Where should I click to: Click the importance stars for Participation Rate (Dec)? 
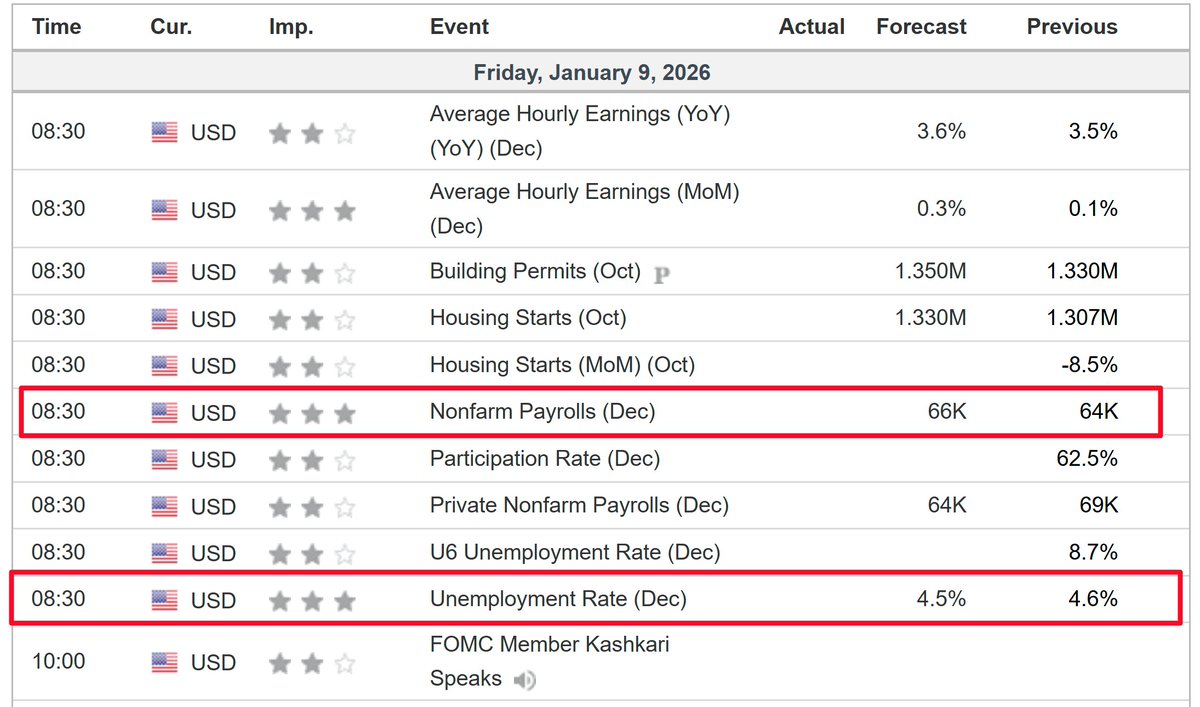pyautogui.click(x=312, y=460)
